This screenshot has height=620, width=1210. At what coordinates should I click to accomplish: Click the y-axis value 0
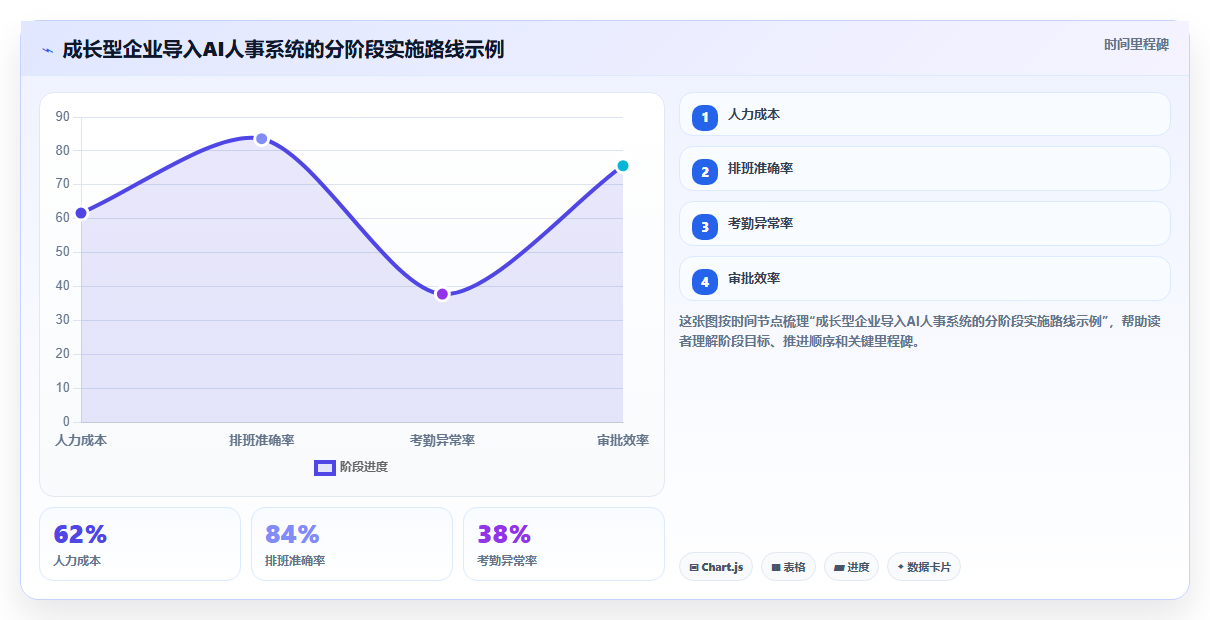(67, 421)
